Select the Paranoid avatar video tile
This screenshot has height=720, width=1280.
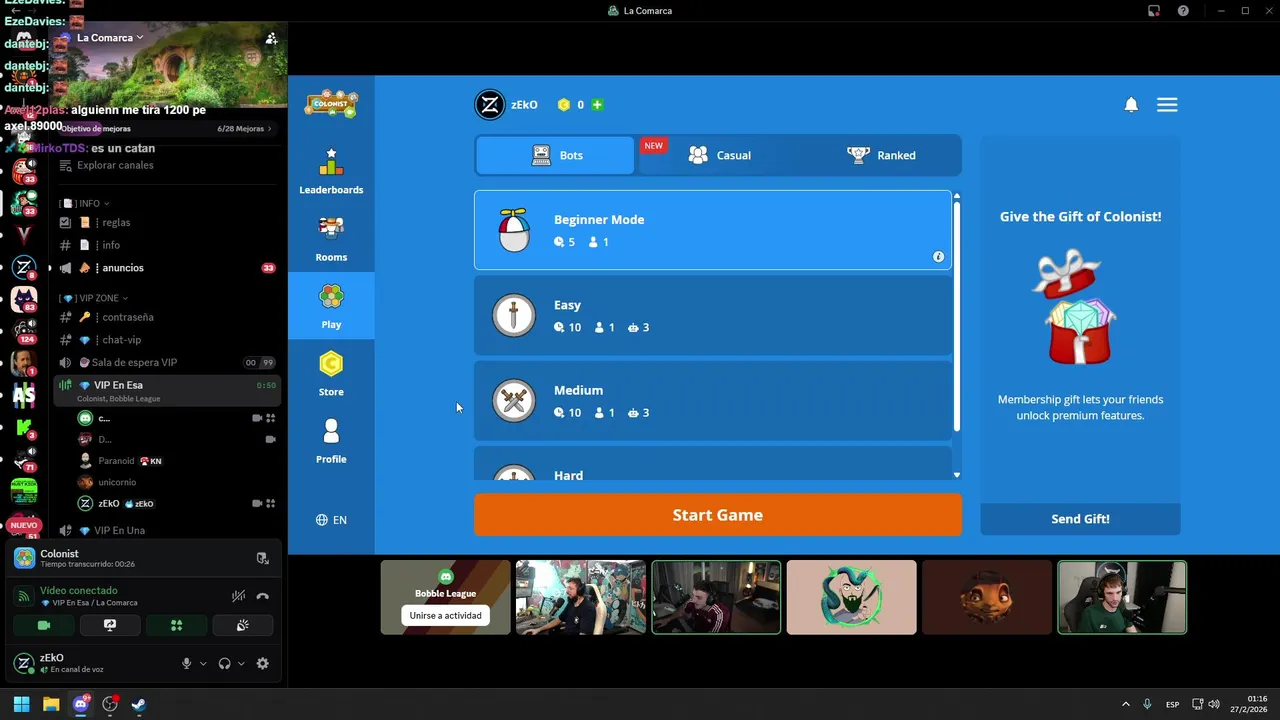(851, 597)
